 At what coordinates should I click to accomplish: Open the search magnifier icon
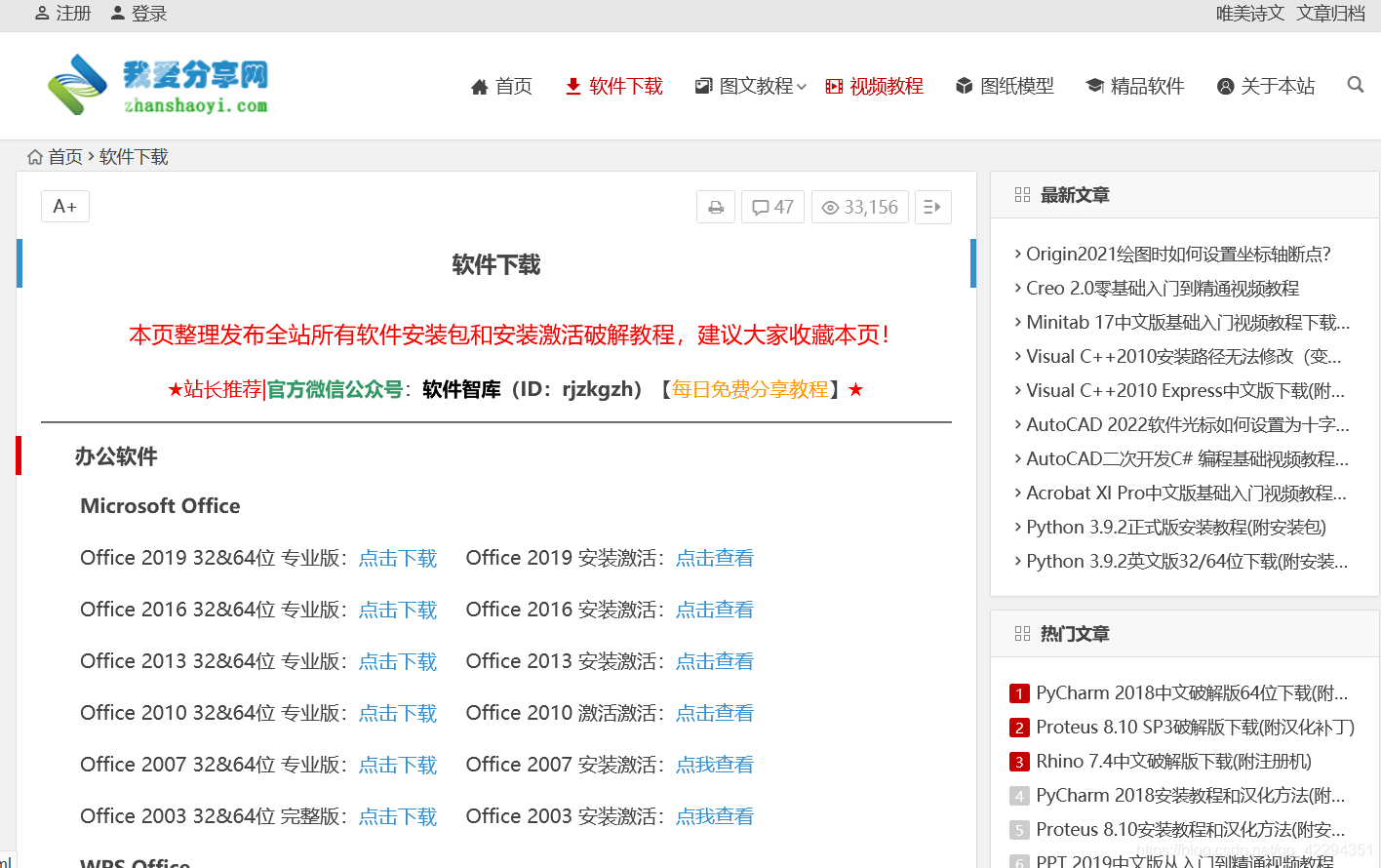point(1355,85)
